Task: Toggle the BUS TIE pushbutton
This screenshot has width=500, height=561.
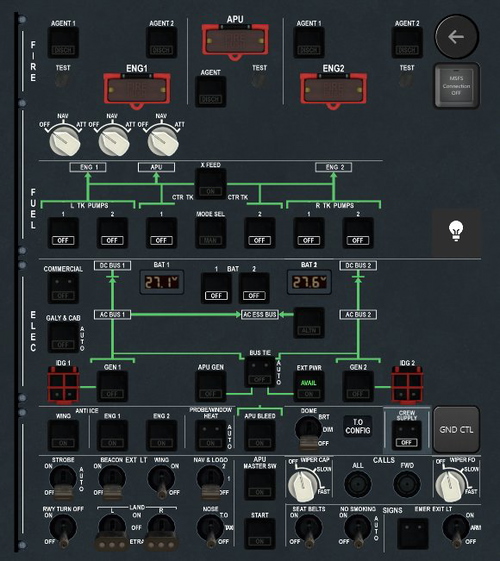Action: tap(260, 372)
